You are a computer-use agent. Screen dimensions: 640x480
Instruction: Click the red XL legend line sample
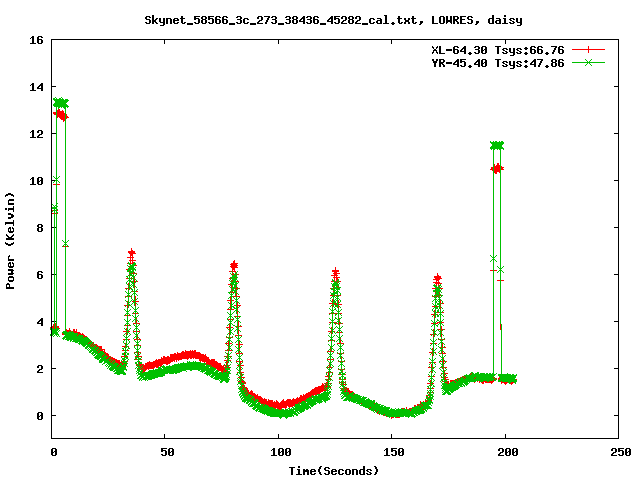pos(588,50)
